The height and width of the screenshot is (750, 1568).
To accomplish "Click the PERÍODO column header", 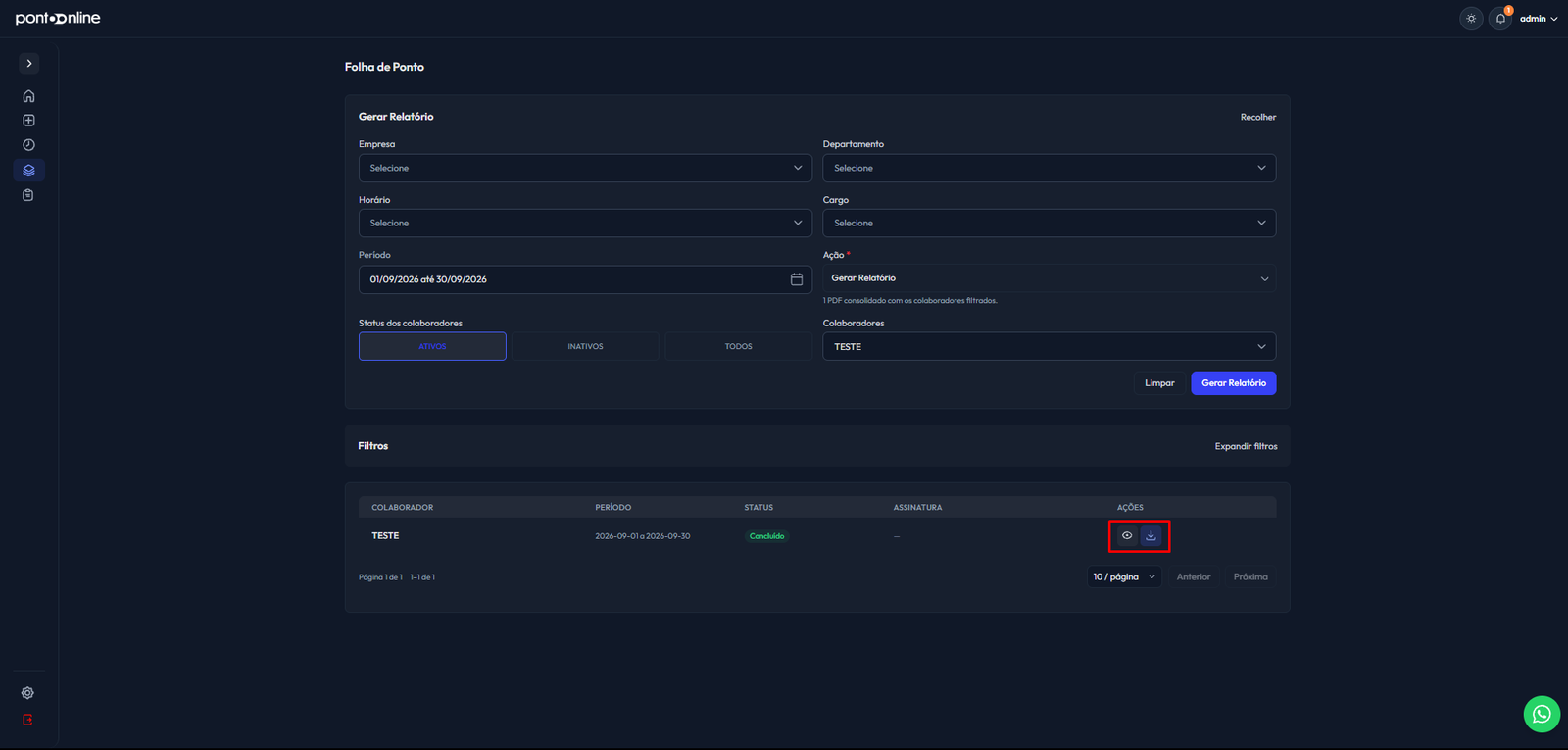I will pyautogui.click(x=613, y=507).
